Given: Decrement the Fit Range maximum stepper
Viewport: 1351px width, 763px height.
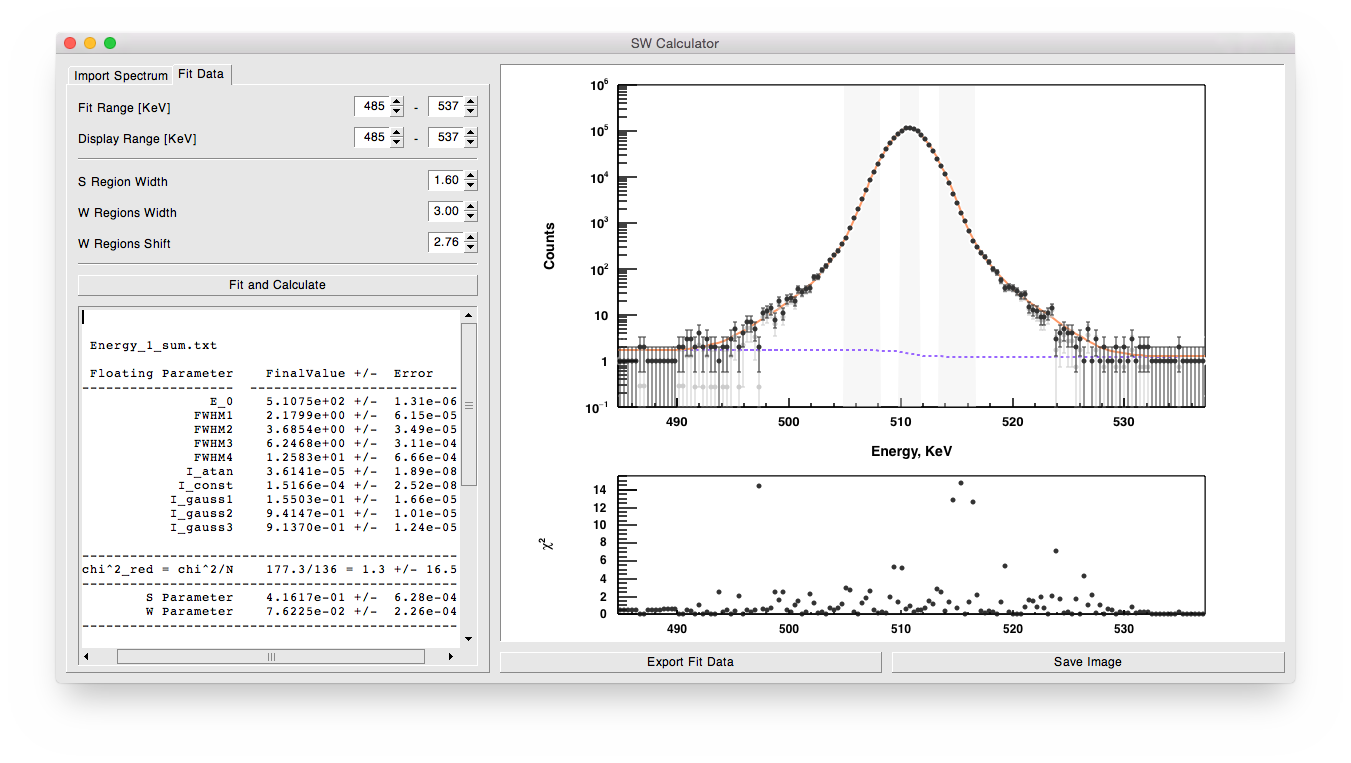Looking at the screenshot, I should click(471, 112).
